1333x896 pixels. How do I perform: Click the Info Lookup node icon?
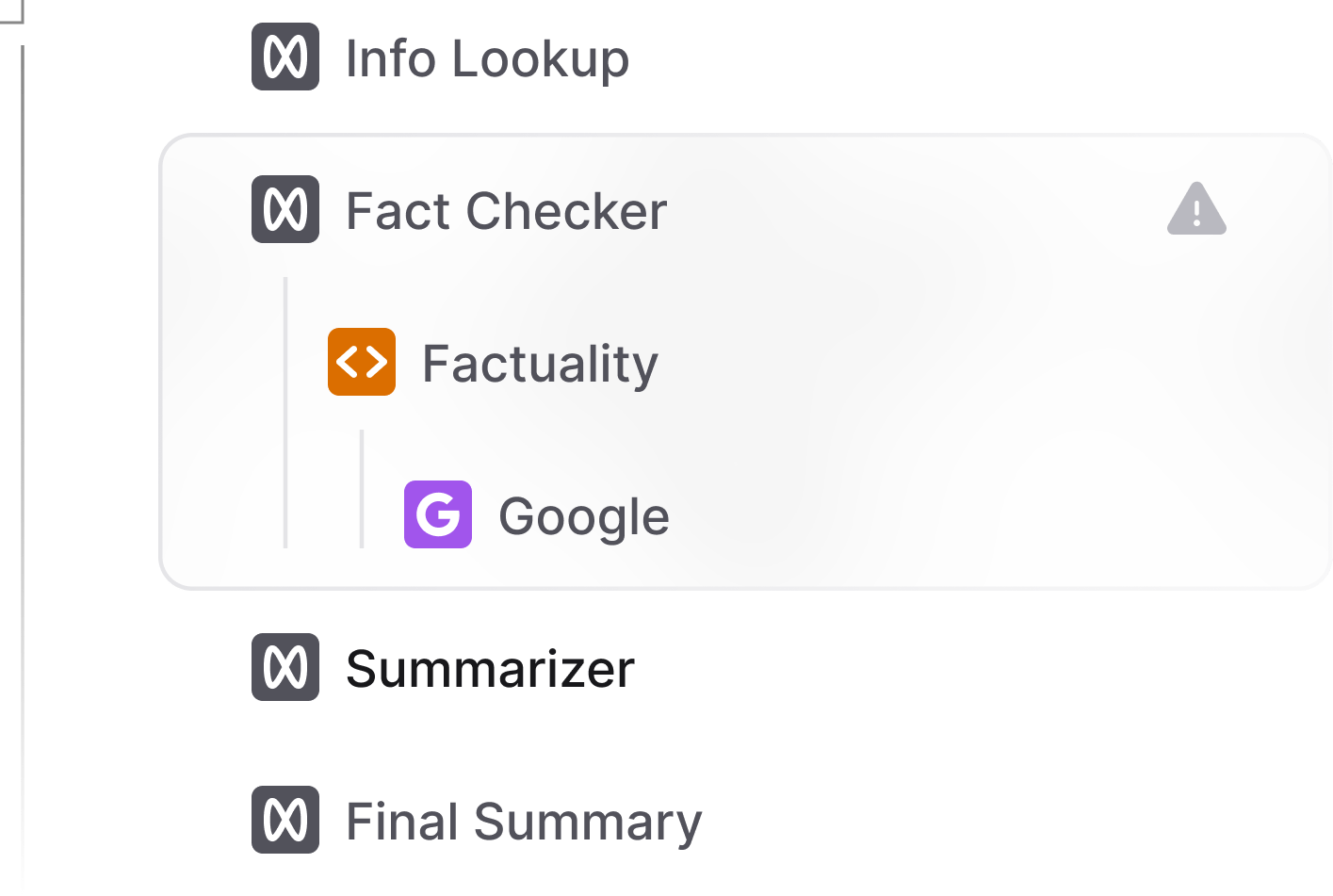point(285,57)
